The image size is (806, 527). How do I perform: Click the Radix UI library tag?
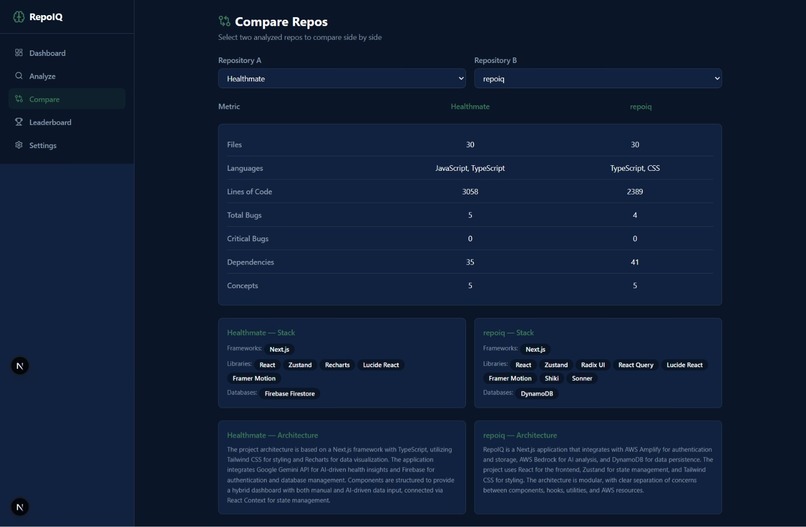coord(593,365)
